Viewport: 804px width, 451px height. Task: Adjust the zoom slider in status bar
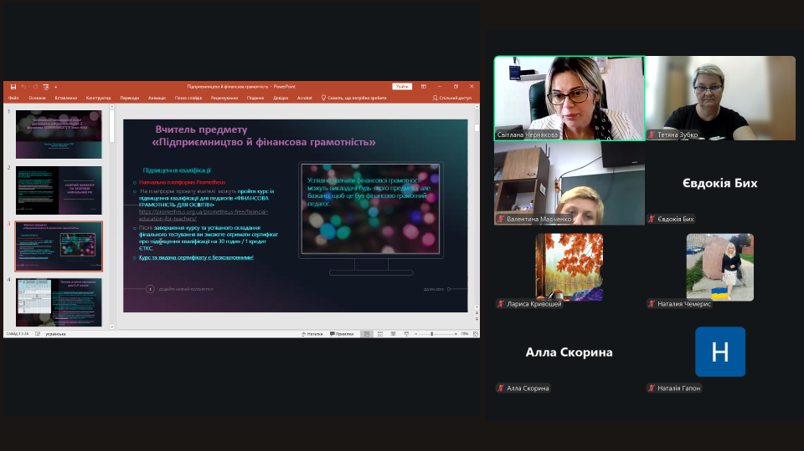[431, 334]
